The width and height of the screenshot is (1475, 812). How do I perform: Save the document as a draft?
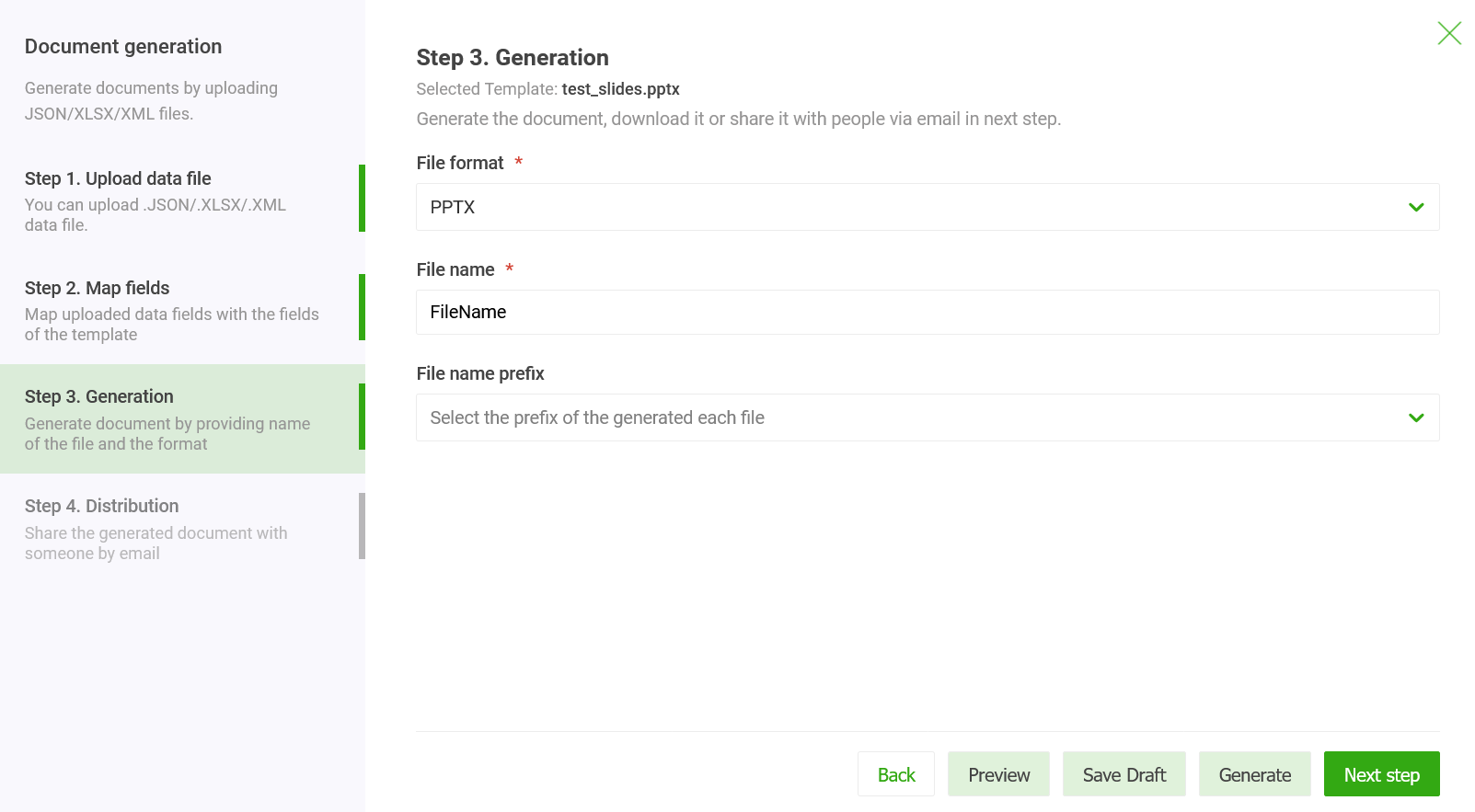pos(1124,774)
